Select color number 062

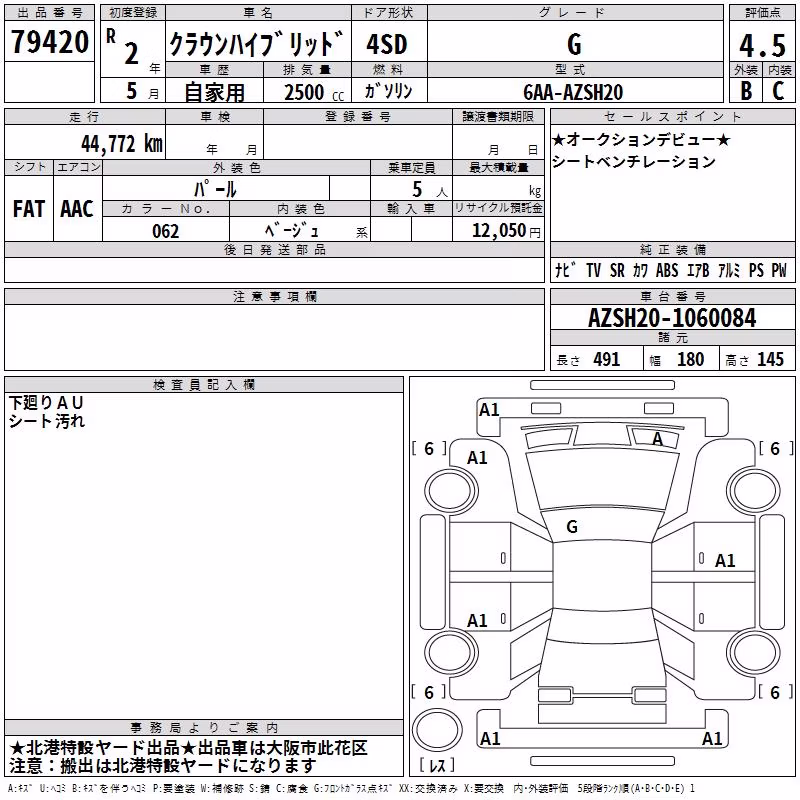(166, 231)
